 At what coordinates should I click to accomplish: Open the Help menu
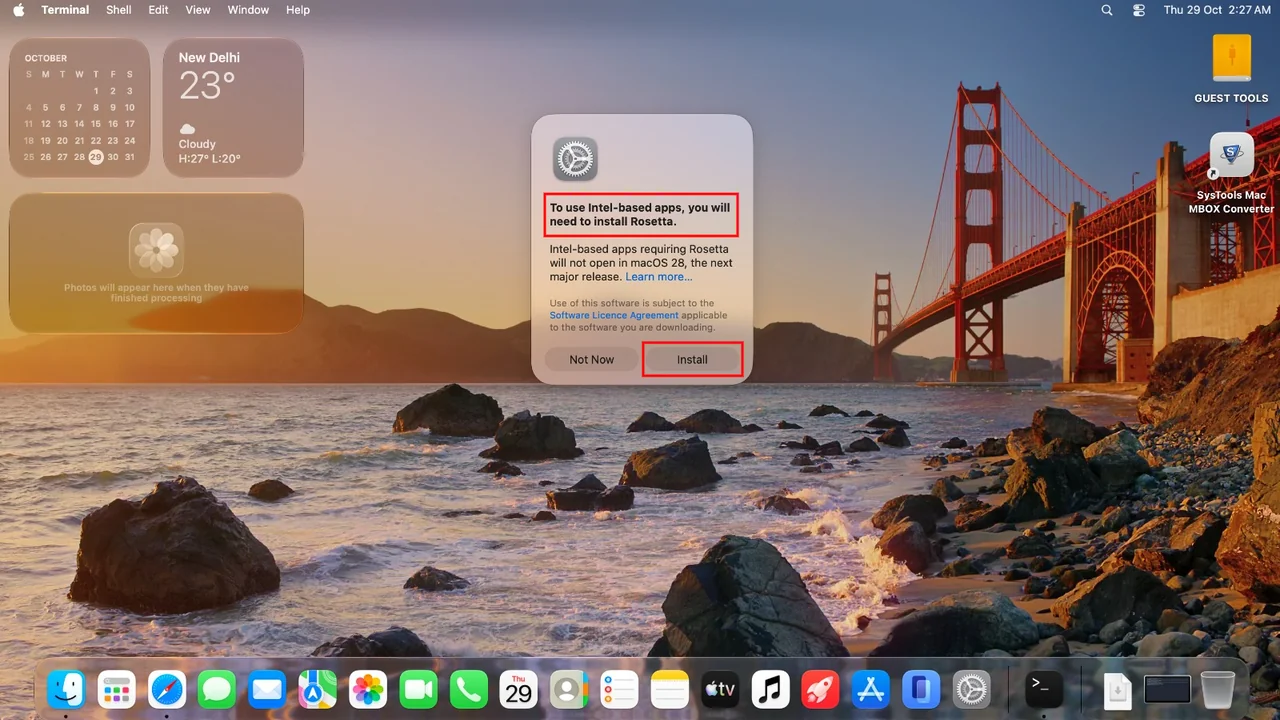[x=298, y=10]
